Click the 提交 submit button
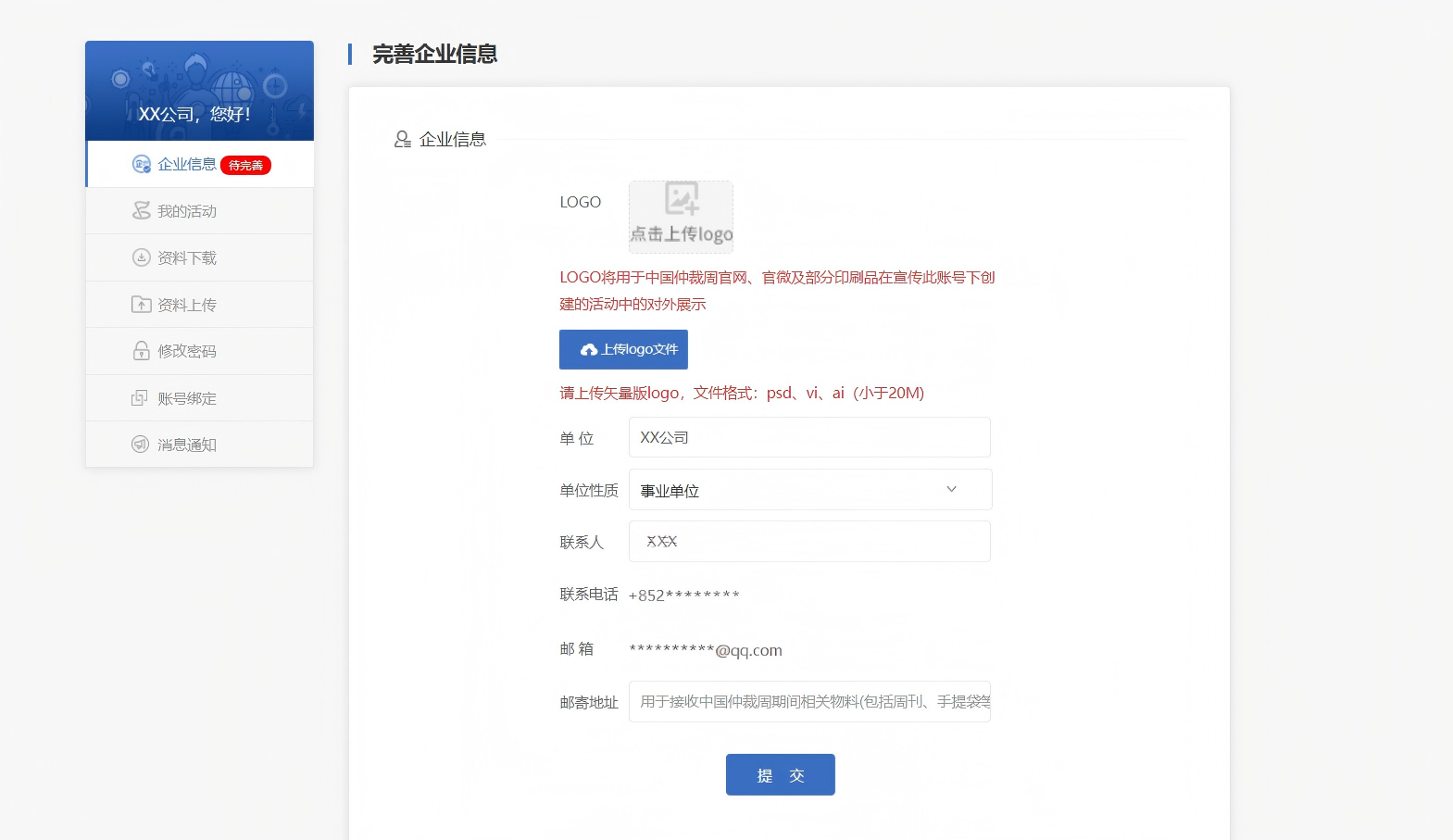The height and width of the screenshot is (840, 1453). (x=781, y=774)
